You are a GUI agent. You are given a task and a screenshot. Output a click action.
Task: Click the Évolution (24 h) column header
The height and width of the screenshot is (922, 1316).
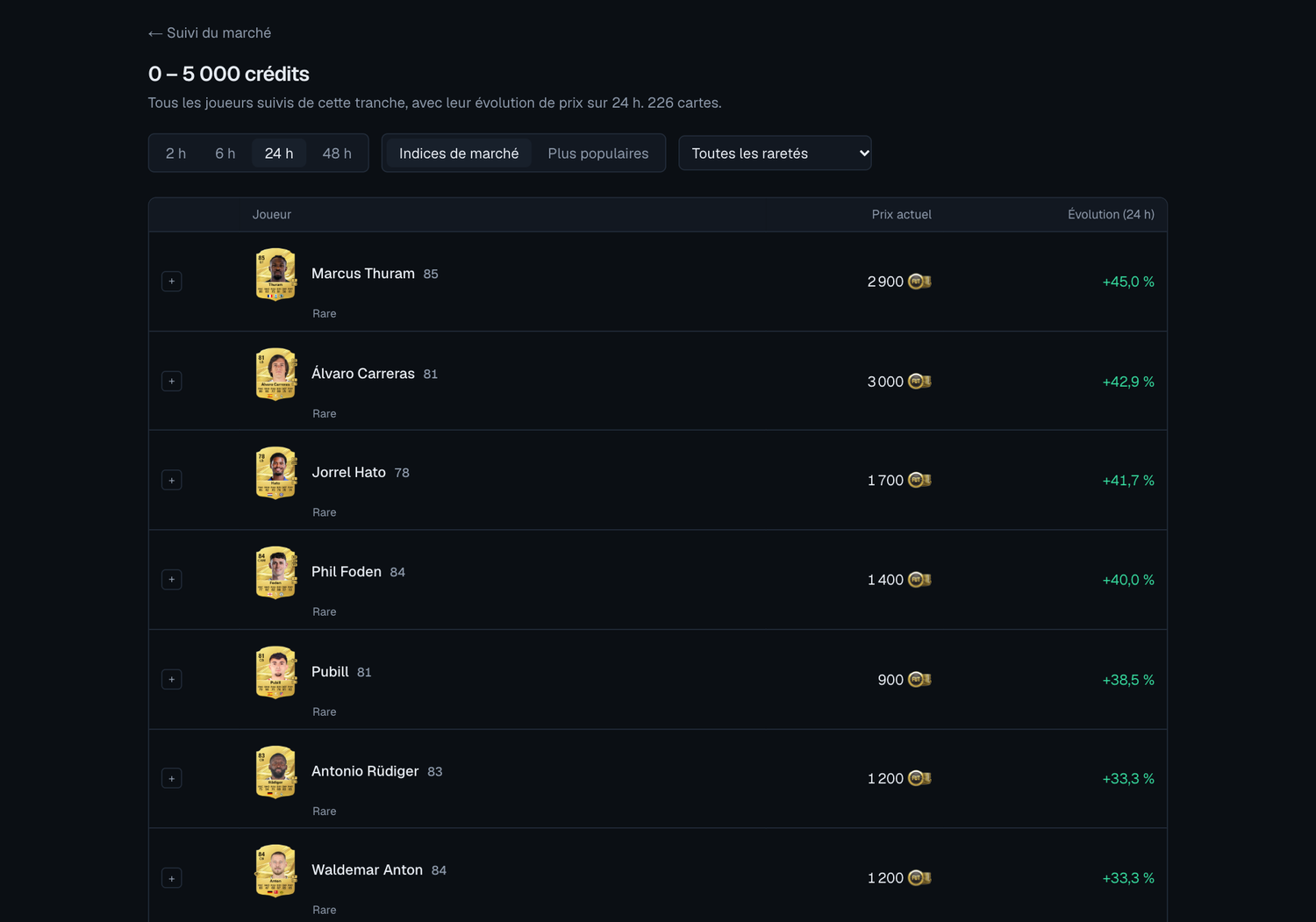pyautogui.click(x=1111, y=215)
